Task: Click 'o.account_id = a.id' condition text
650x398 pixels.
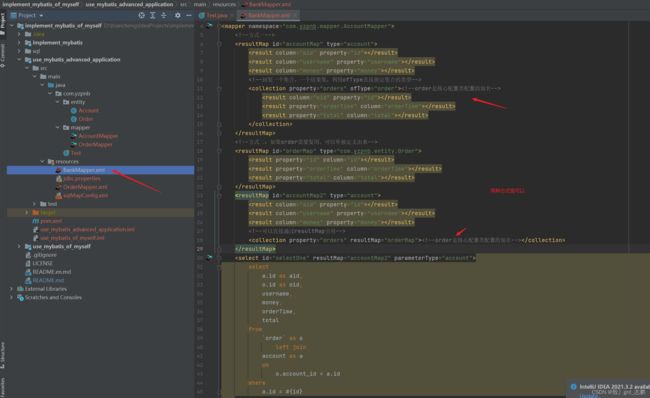Action: coord(308,374)
